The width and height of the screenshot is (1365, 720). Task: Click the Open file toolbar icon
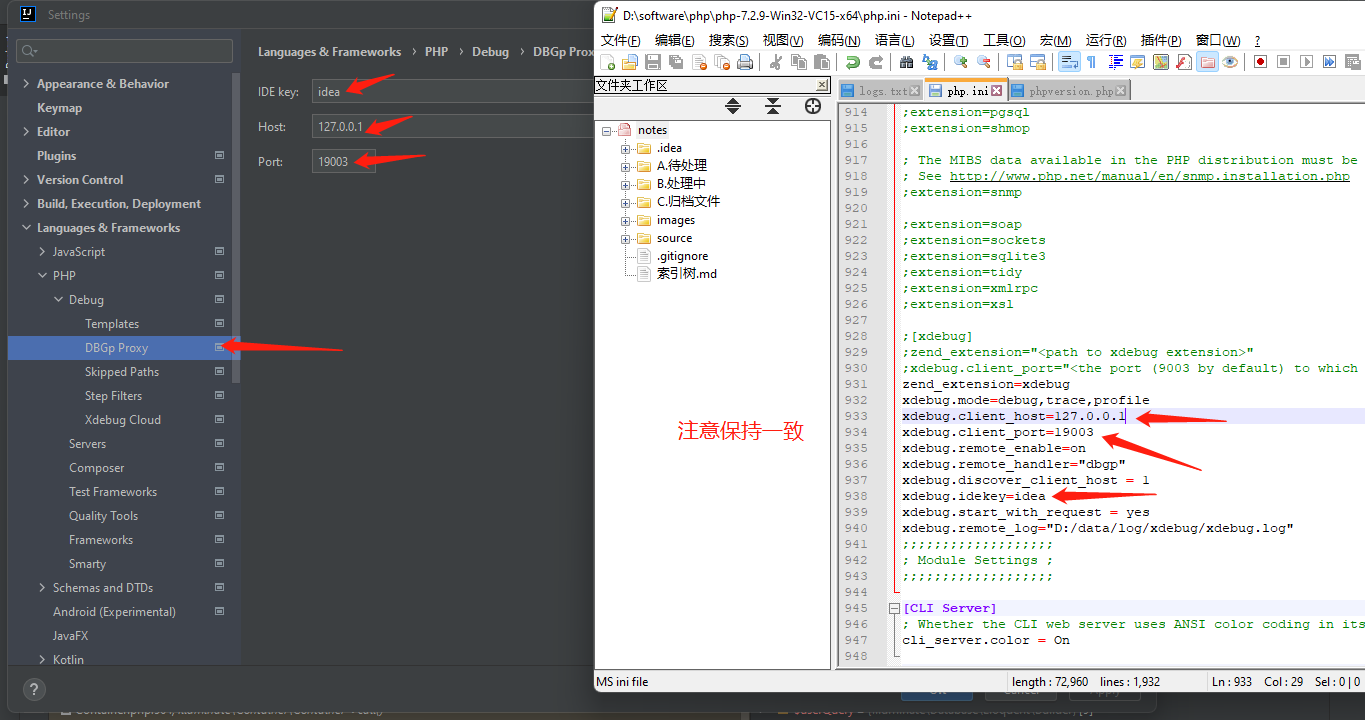[x=630, y=62]
